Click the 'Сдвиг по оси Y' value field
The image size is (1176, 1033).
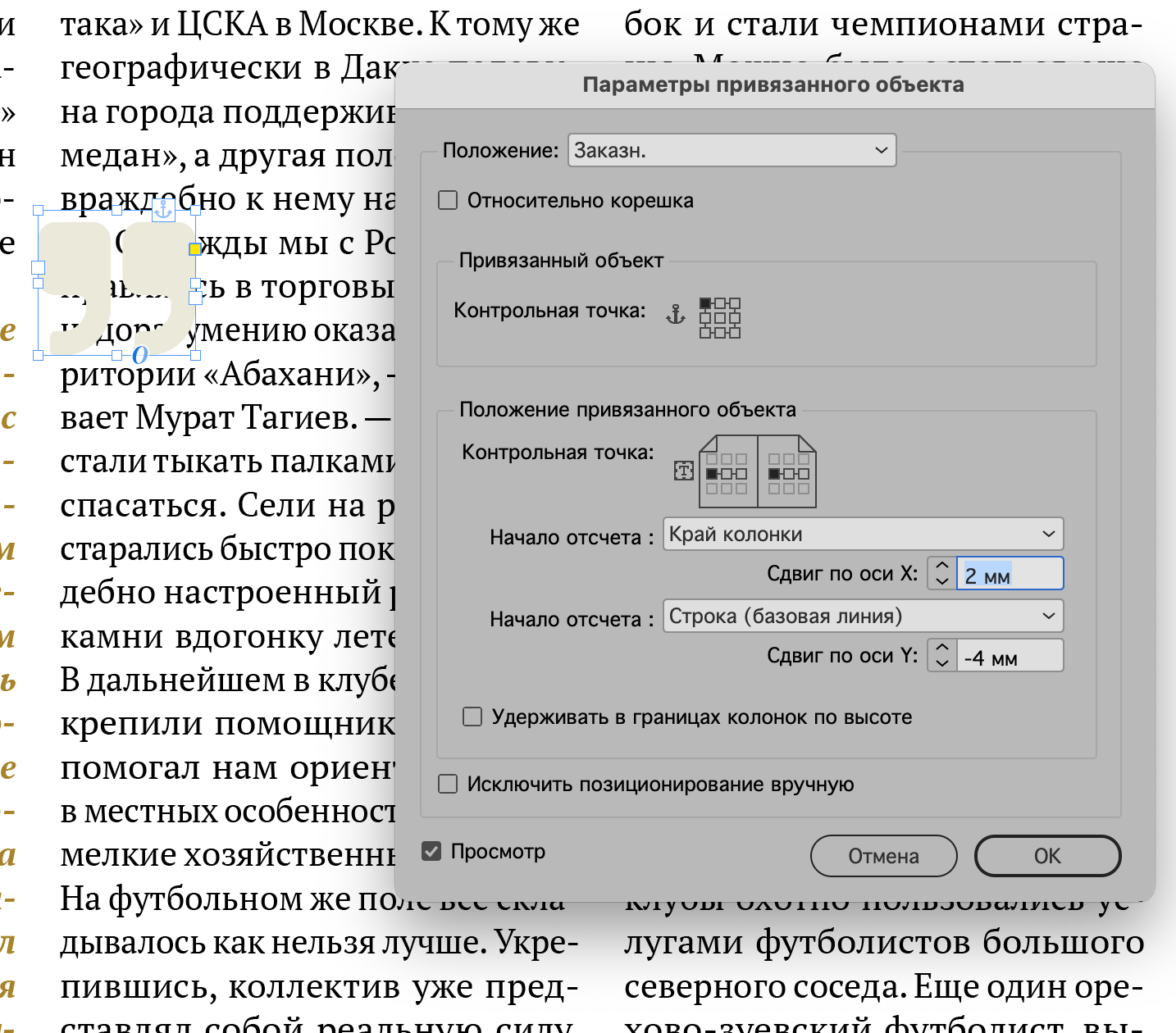tap(1010, 657)
